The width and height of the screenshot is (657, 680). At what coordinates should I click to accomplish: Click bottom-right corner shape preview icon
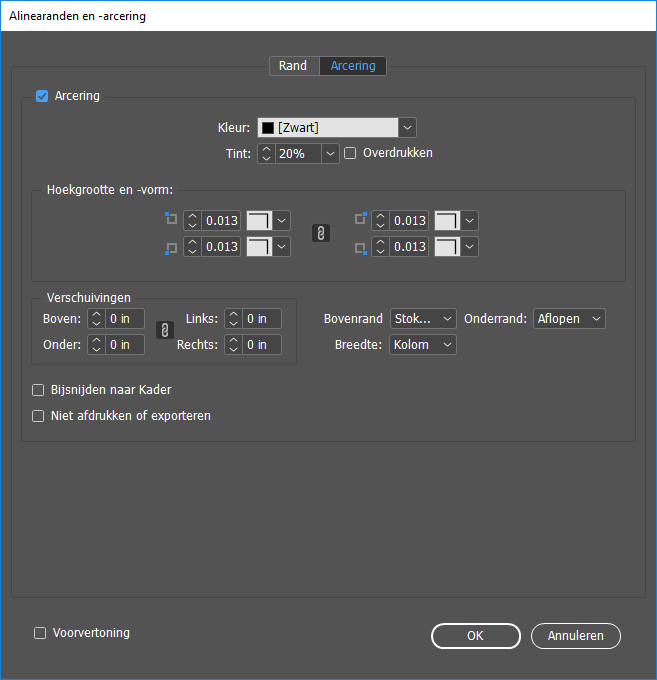(x=447, y=246)
